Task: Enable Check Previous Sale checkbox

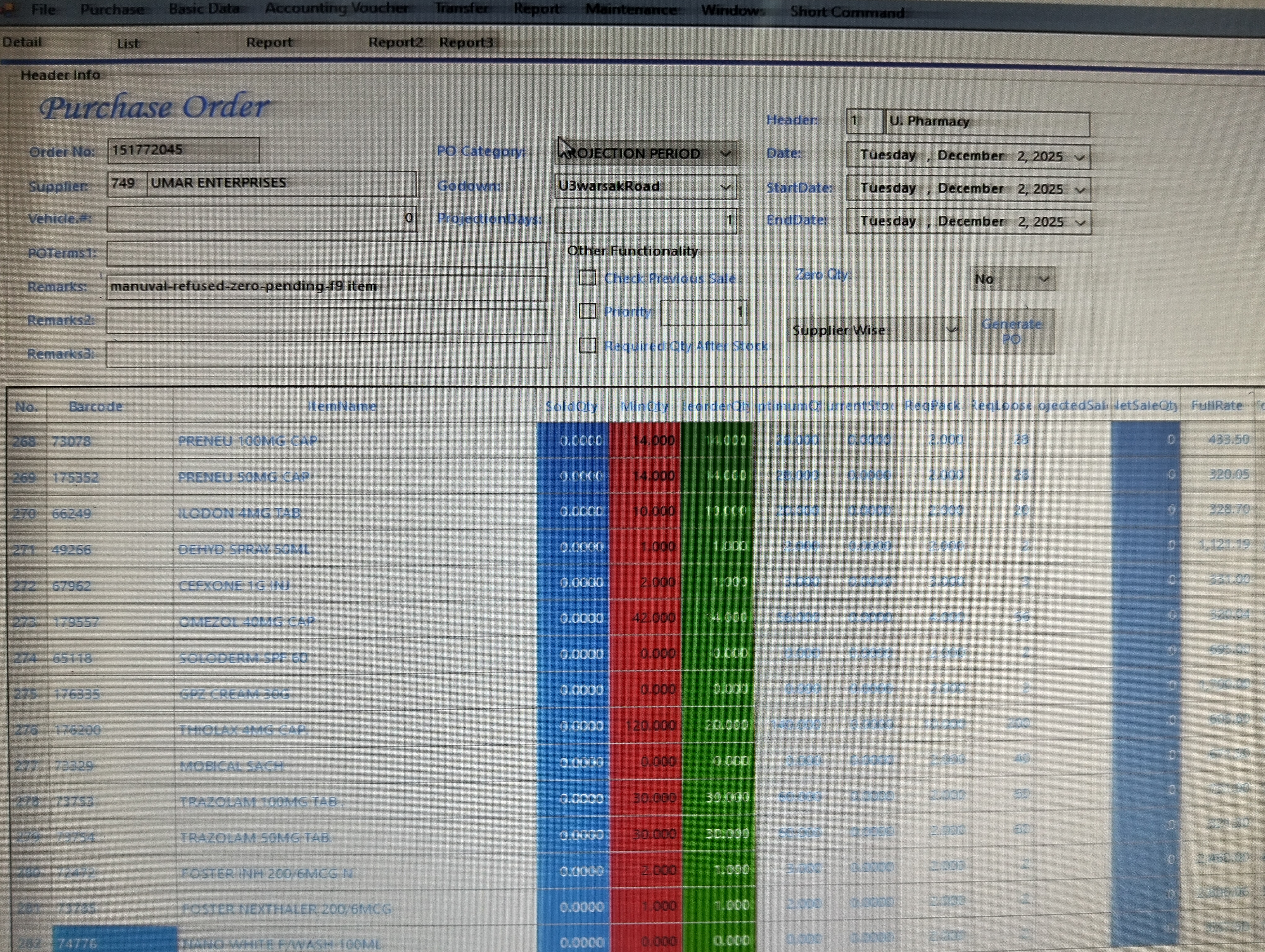Action: click(x=587, y=278)
